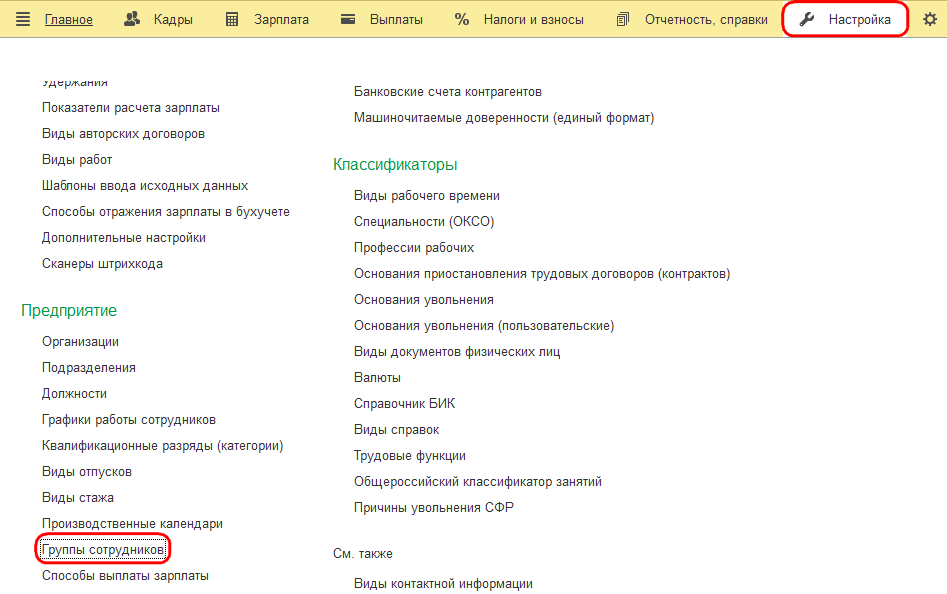
Task: Open Квалификационные разряды (категории)
Action: (x=162, y=446)
